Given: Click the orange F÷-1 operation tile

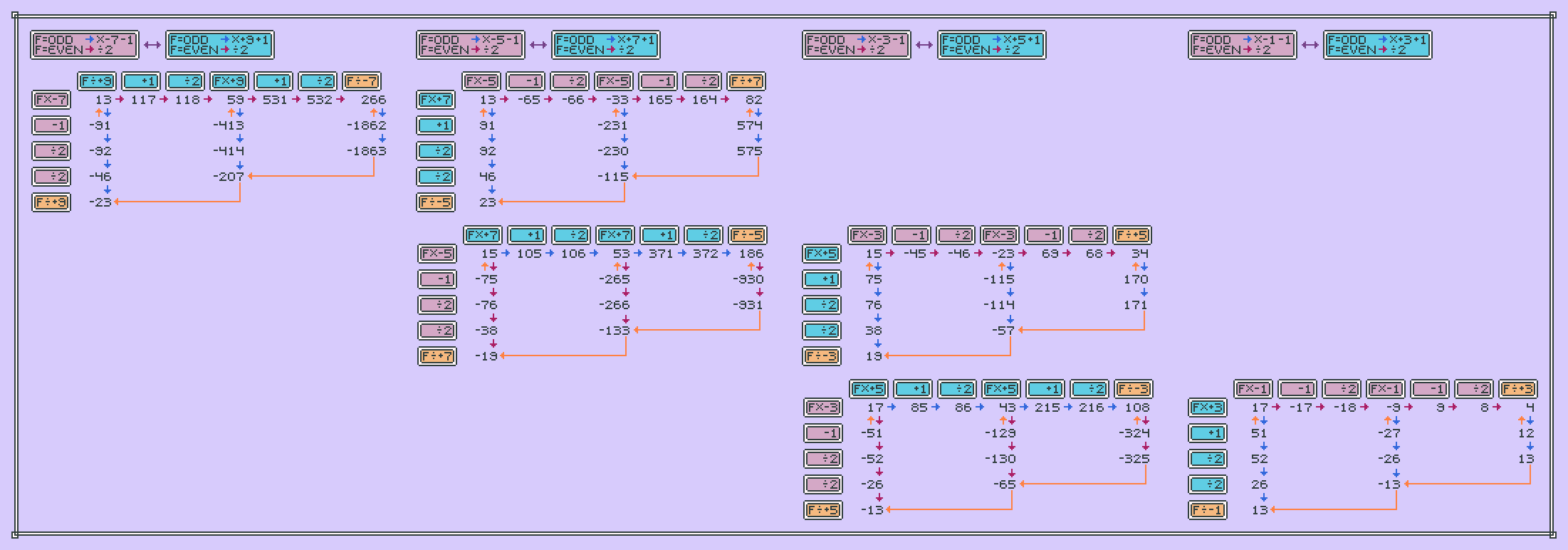Looking at the screenshot, I should coord(1208,510).
